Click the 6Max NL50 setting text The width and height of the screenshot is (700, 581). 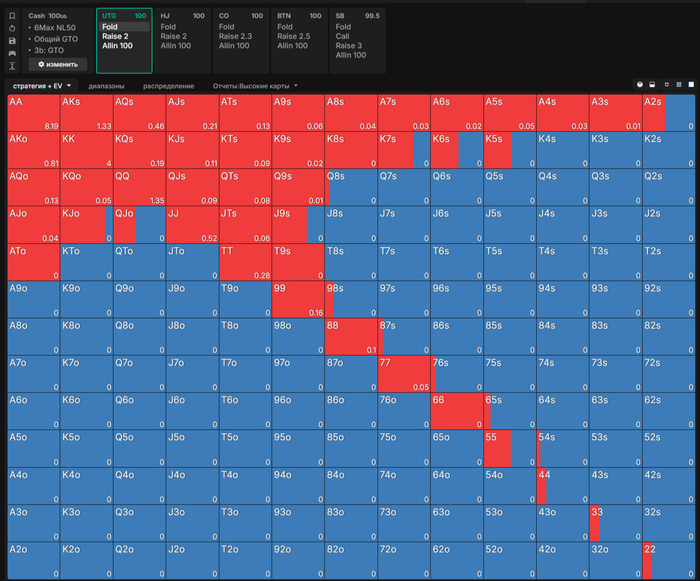tap(55, 28)
